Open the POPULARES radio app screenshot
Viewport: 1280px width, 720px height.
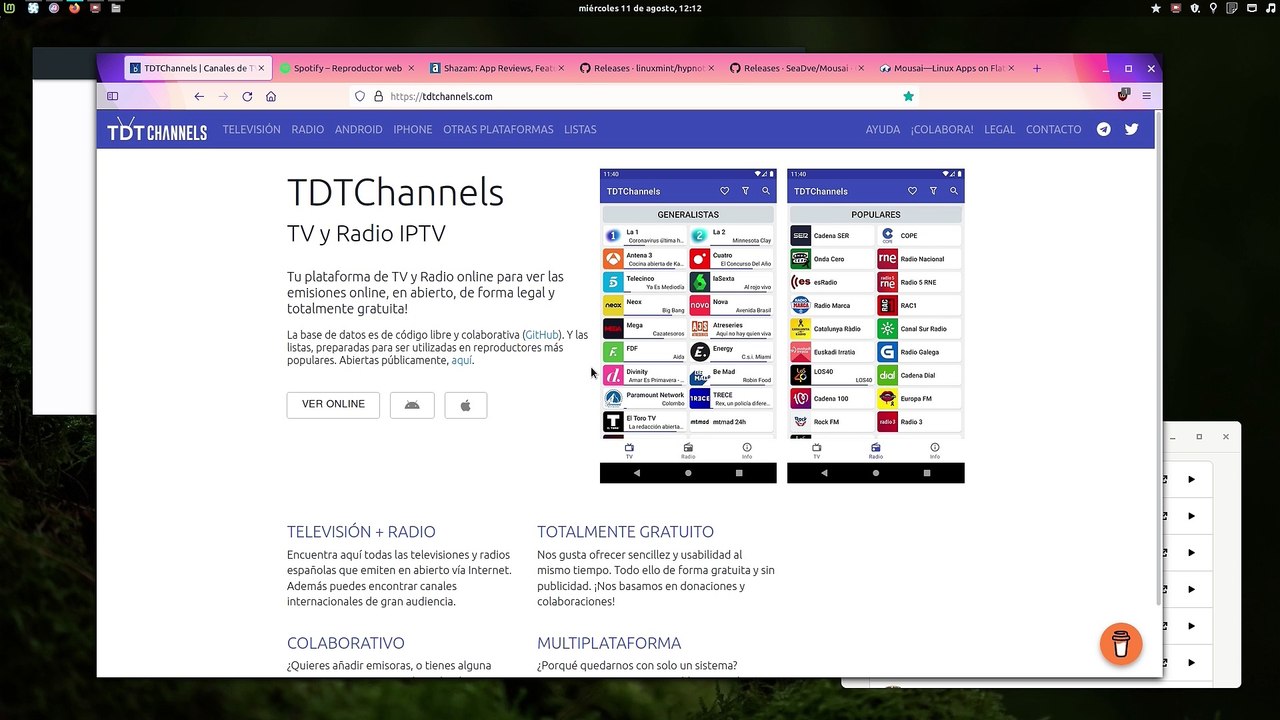coord(876,325)
